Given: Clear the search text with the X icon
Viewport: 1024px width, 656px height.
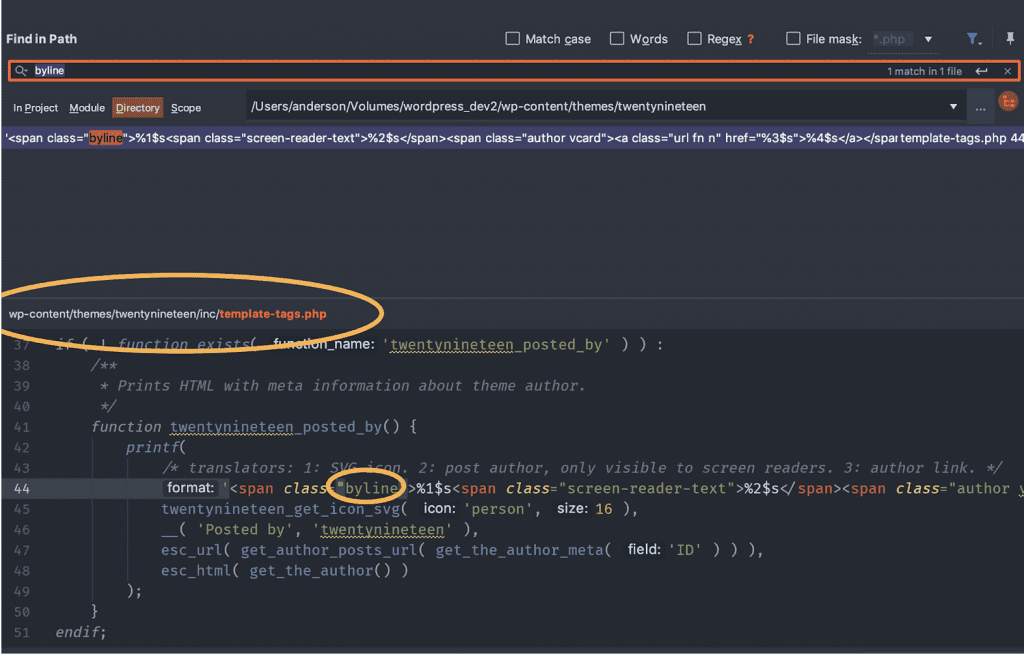Looking at the screenshot, I should 1007,71.
